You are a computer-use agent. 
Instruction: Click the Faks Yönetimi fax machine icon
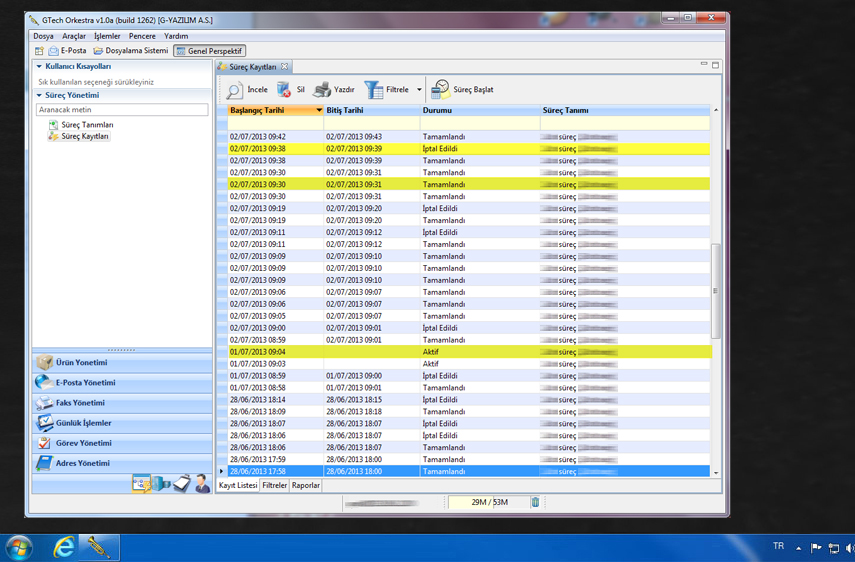tap(44, 403)
